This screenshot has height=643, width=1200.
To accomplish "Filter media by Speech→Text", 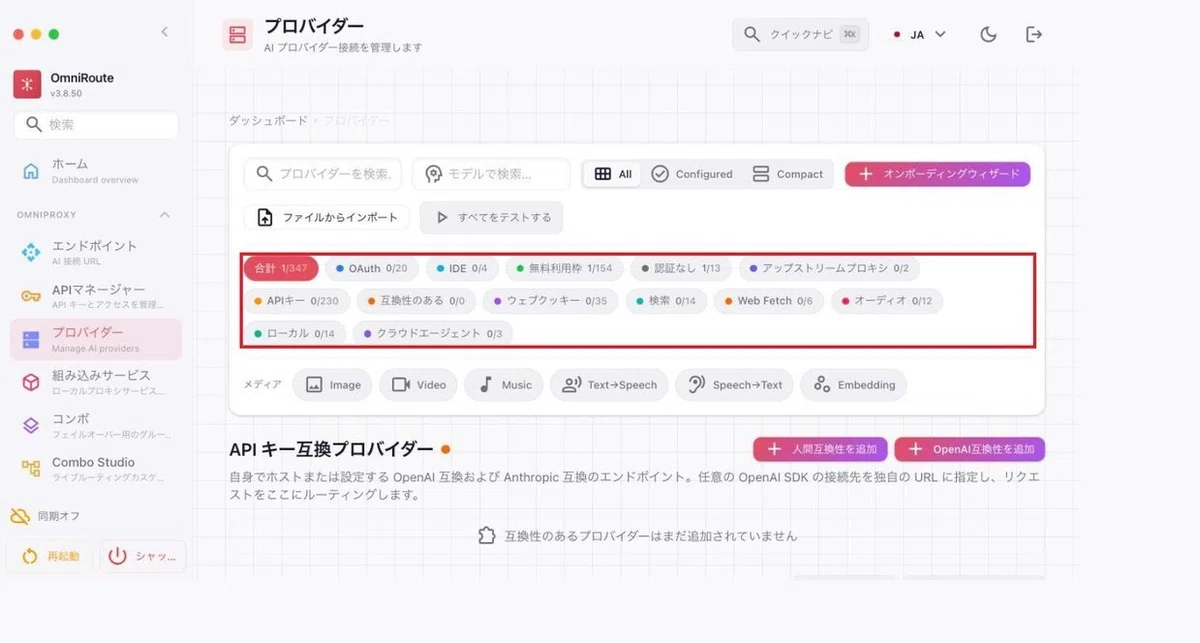I will 734,385.
